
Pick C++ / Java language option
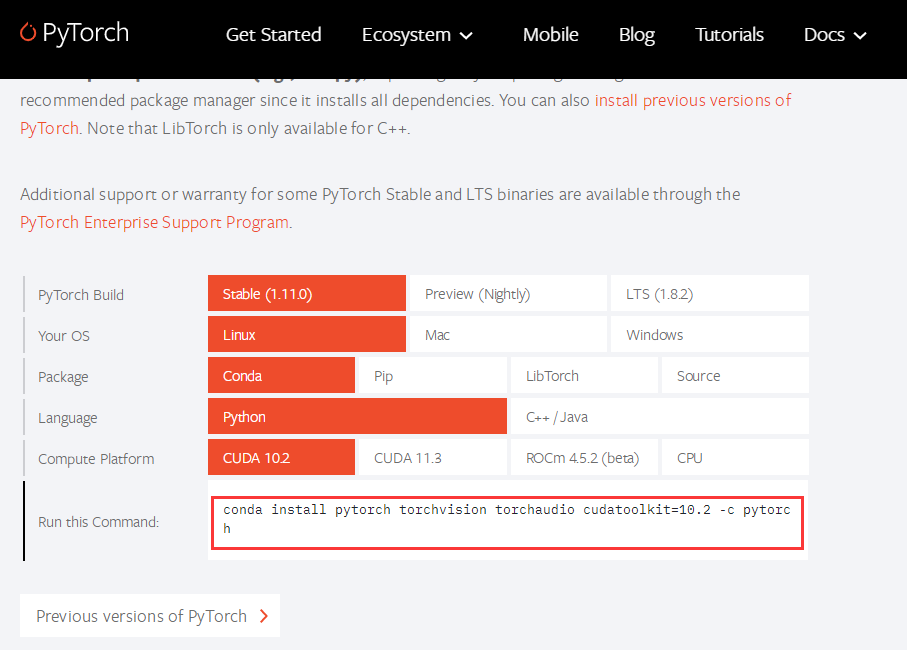659,417
